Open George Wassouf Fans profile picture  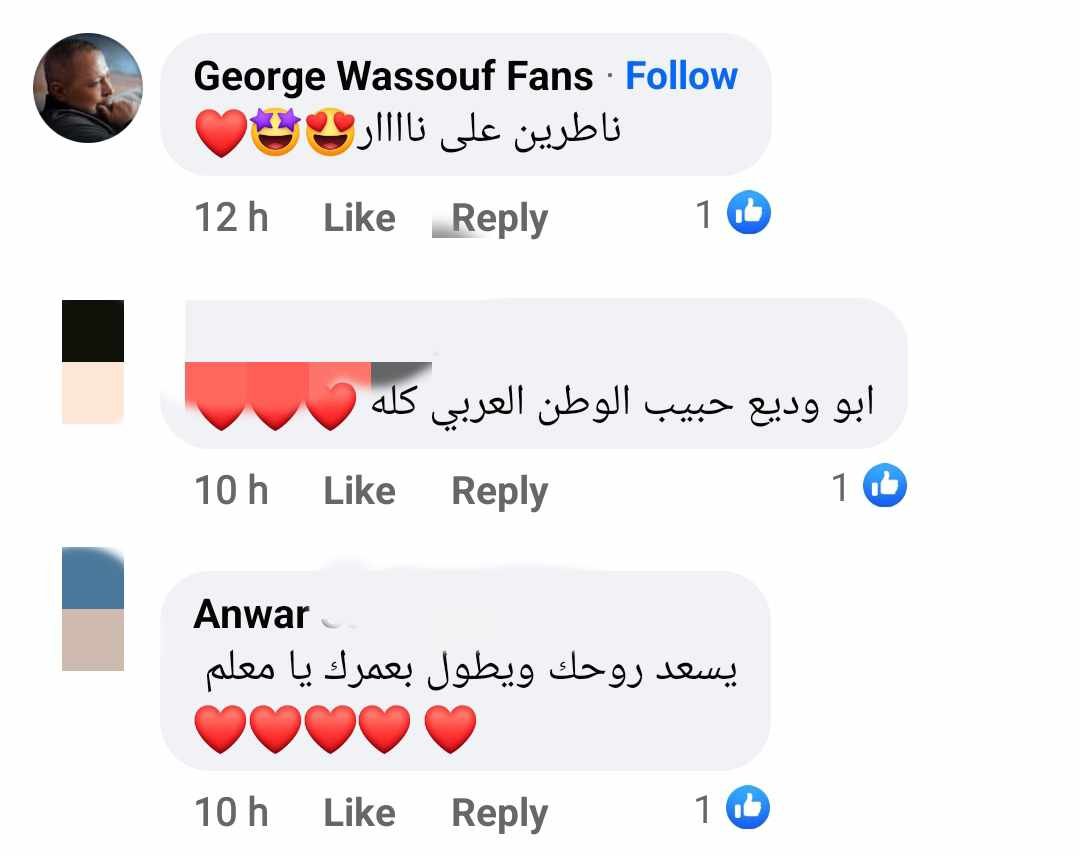(88, 88)
